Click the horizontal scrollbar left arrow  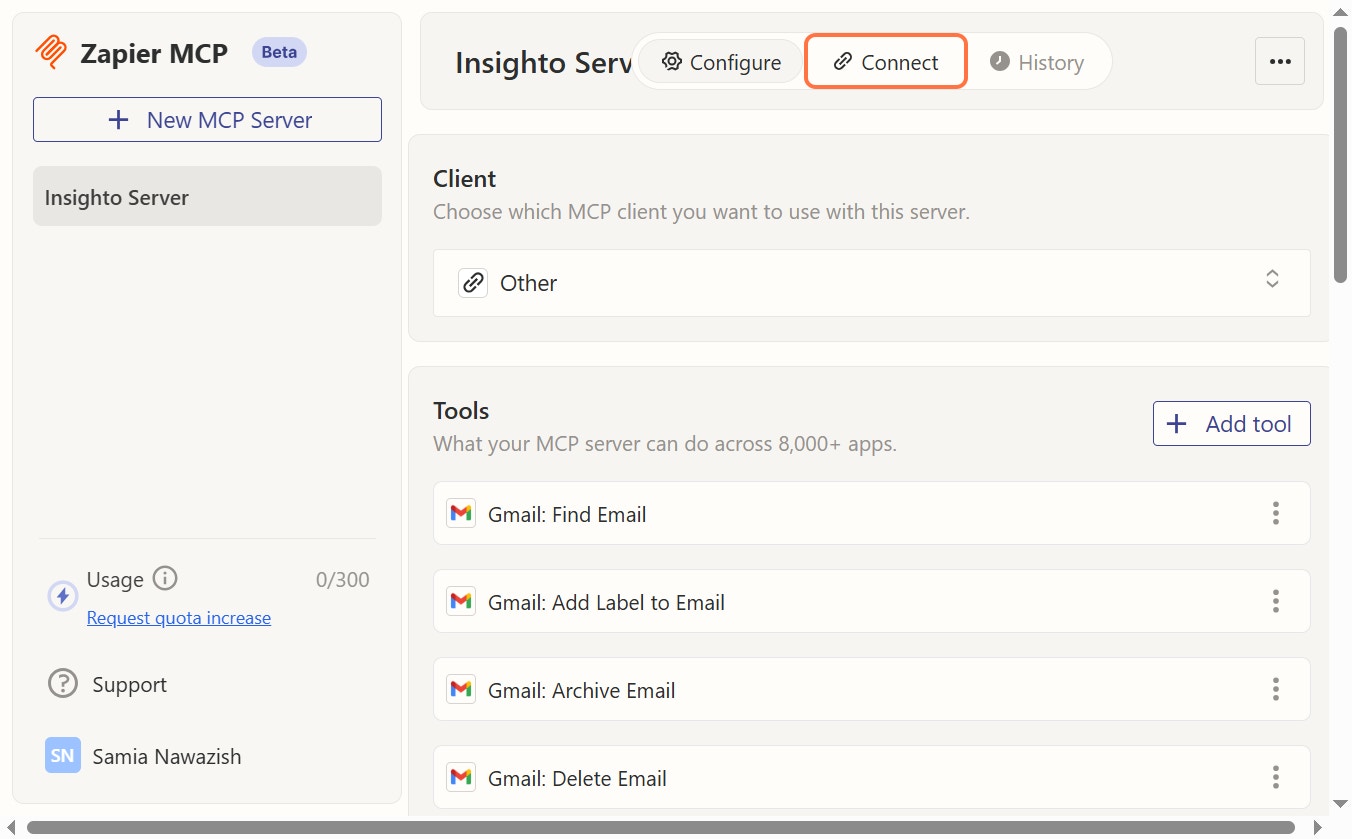click(11, 827)
